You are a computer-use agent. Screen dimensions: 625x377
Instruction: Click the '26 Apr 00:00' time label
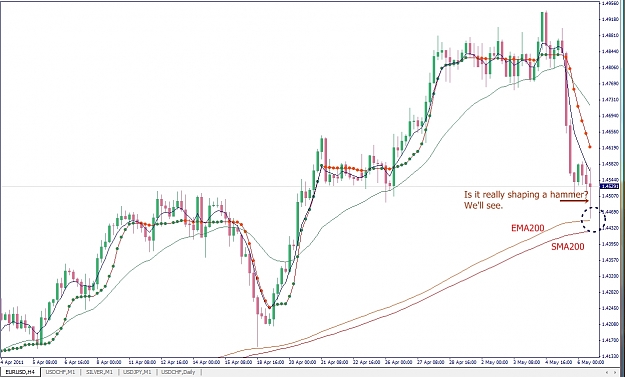pyautogui.click(x=400, y=362)
